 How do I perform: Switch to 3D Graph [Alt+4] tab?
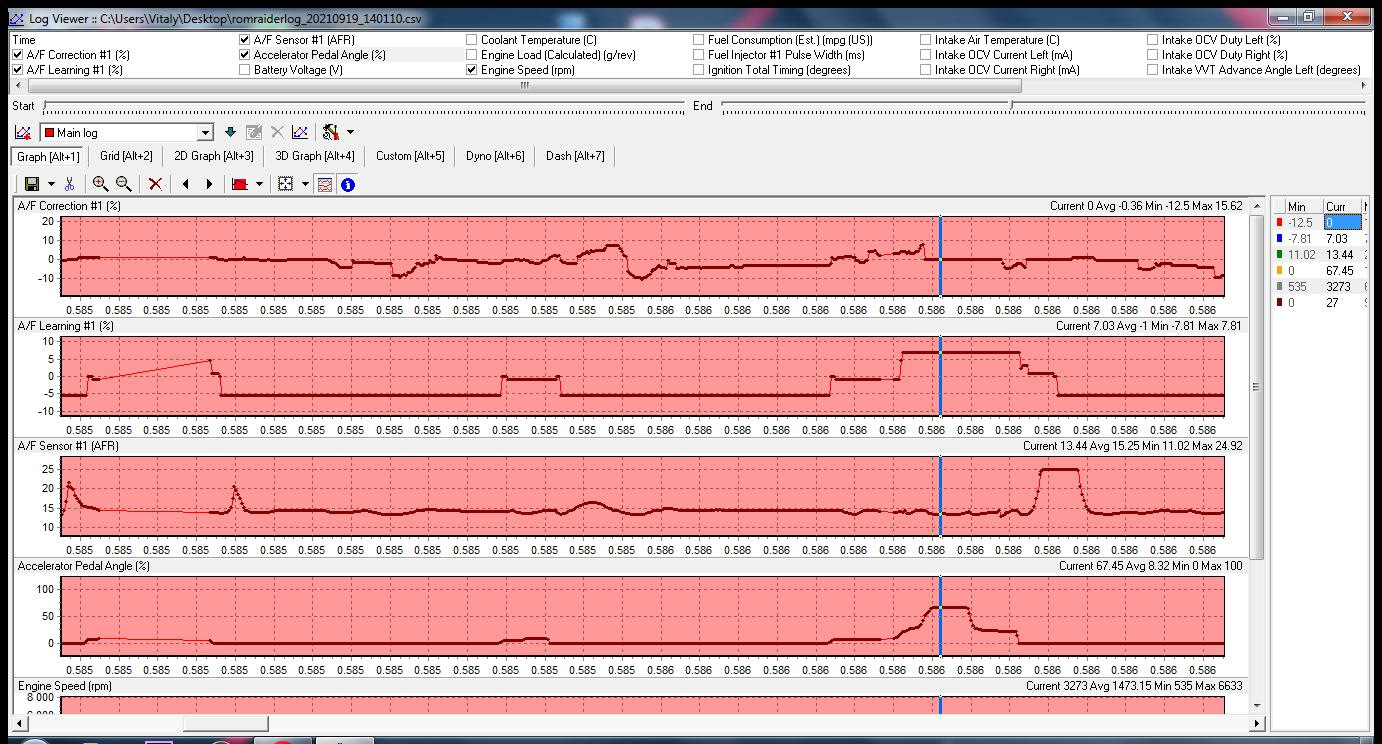(x=315, y=156)
